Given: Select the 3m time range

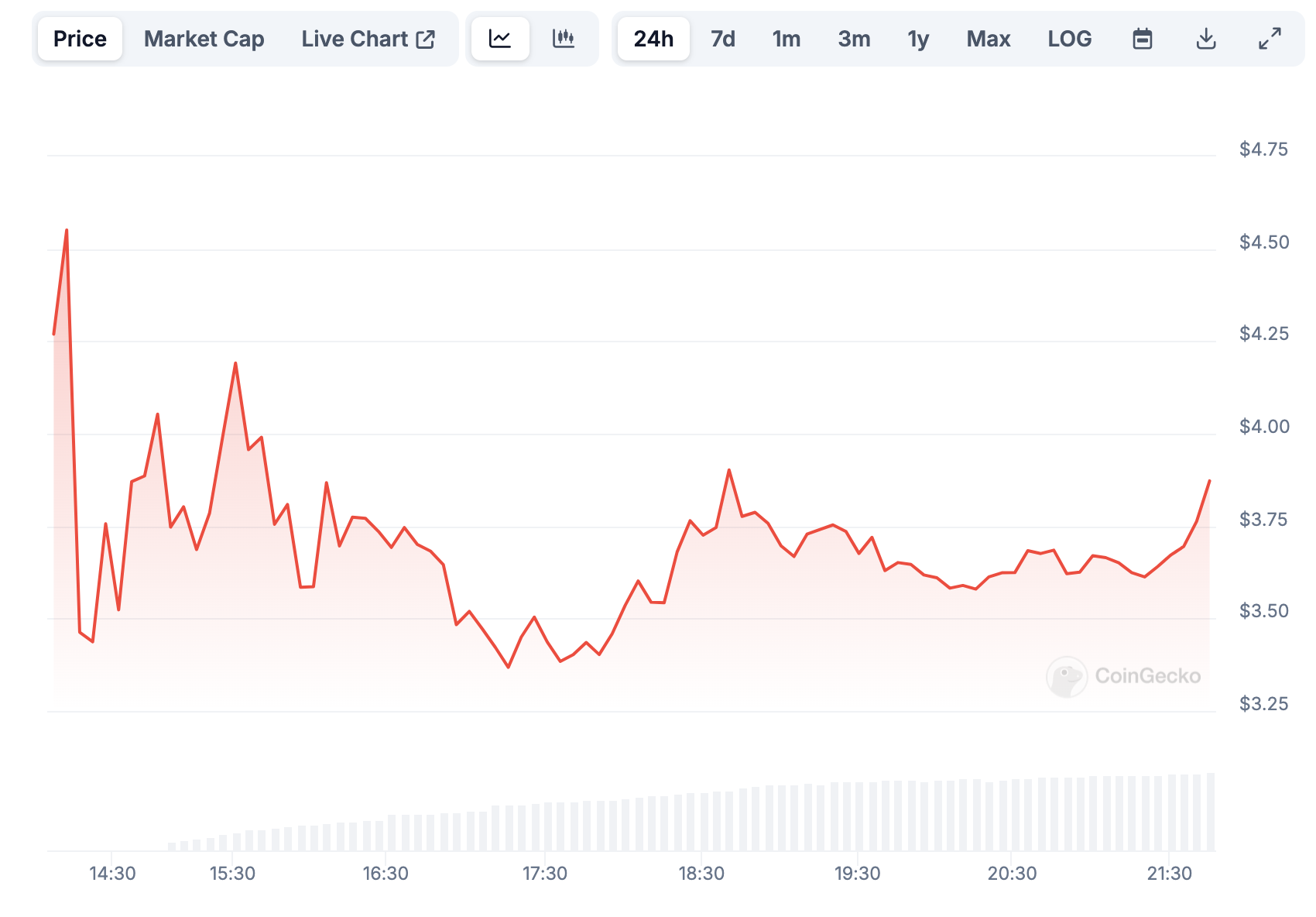Looking at the screenshot, I should pos(854,39).
